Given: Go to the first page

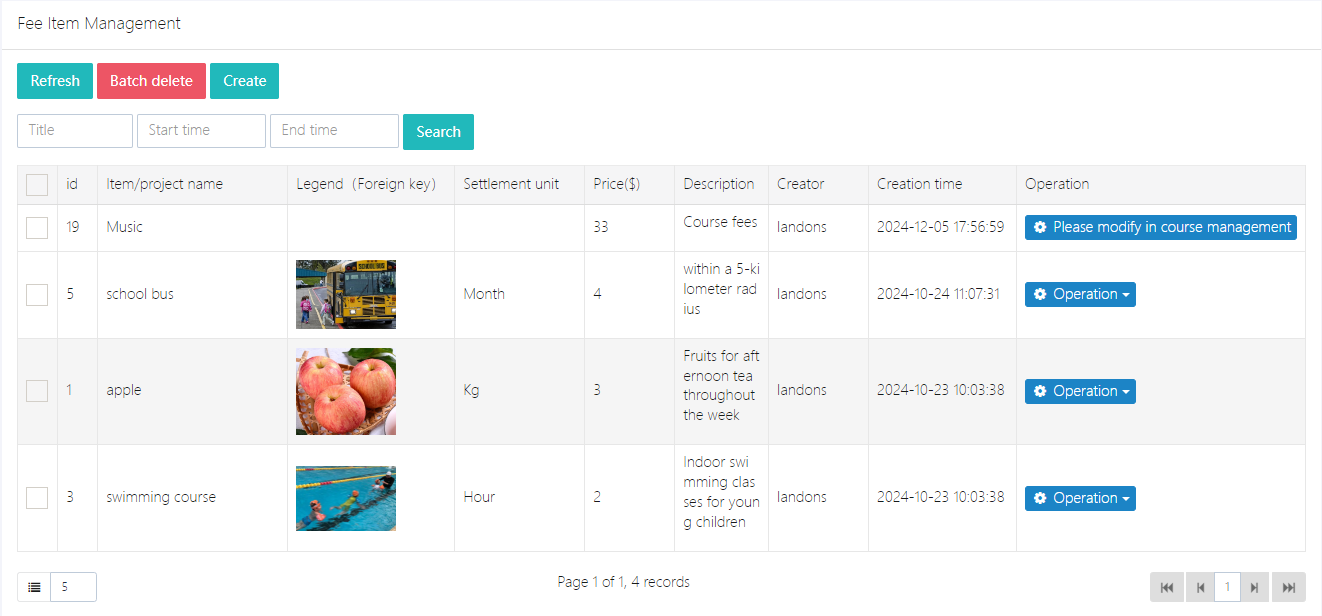Looking at the screenshot, I should [x=1167, y=587].
